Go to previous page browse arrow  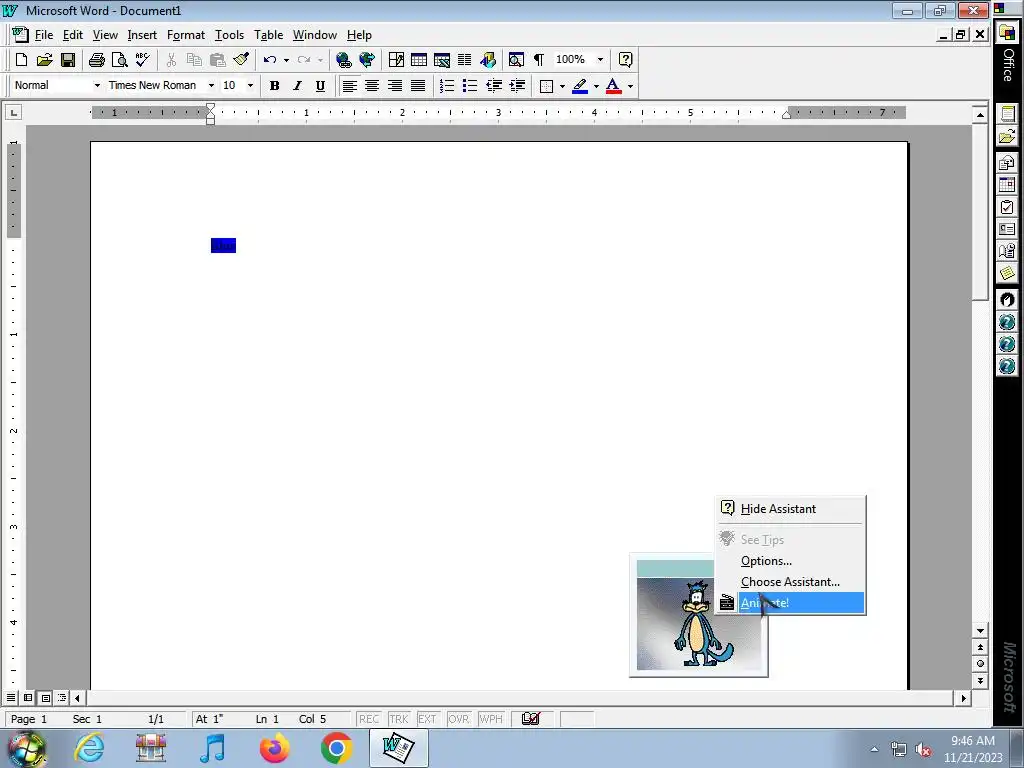click(980, 647)
